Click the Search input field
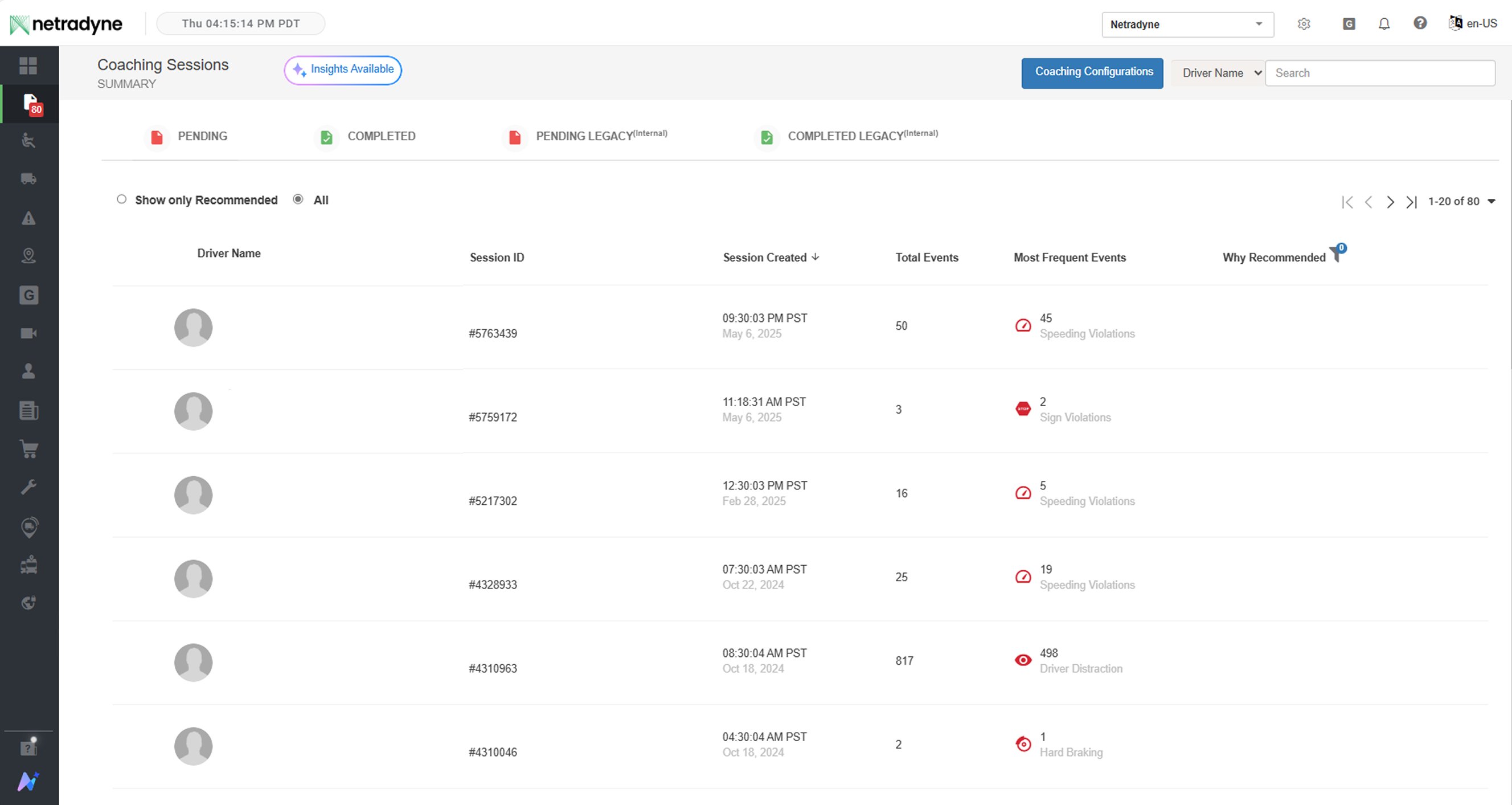Image resolution: width=1512 pixels, height=805 pixels. 1379,73
